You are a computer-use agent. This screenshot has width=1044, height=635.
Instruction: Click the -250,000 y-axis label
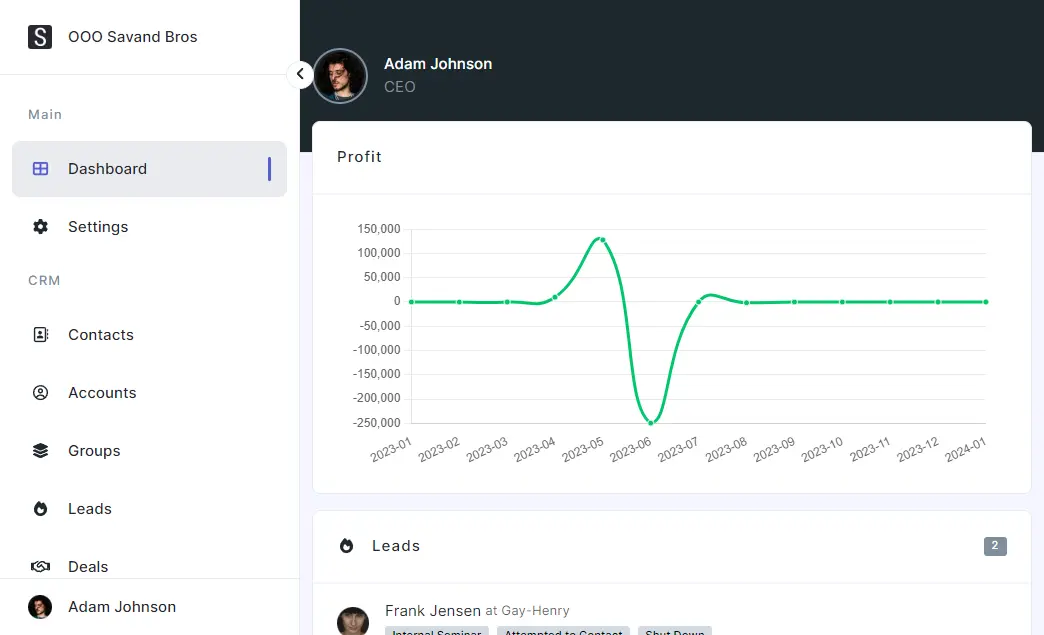377,423
